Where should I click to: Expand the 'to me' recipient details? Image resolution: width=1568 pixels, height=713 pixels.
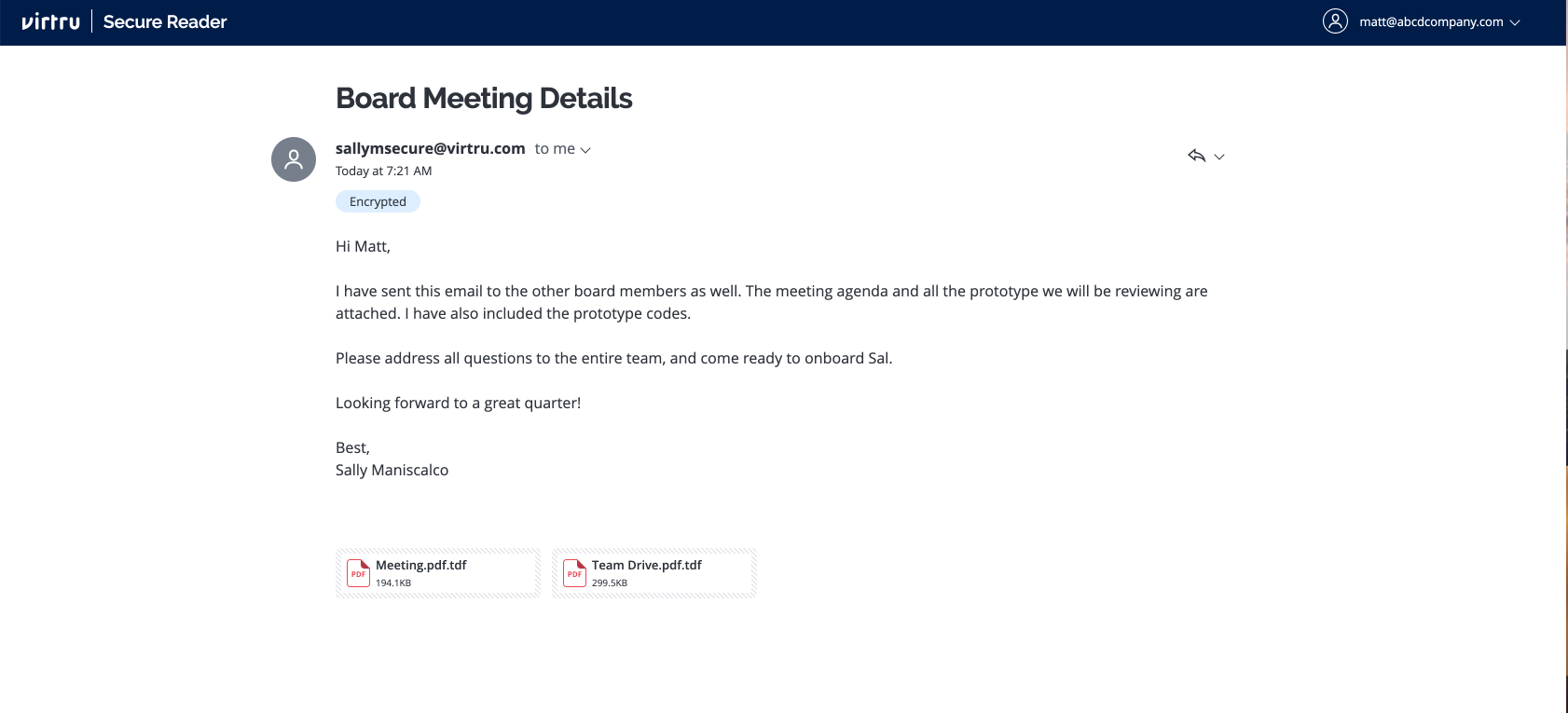(x=563, y=149)
